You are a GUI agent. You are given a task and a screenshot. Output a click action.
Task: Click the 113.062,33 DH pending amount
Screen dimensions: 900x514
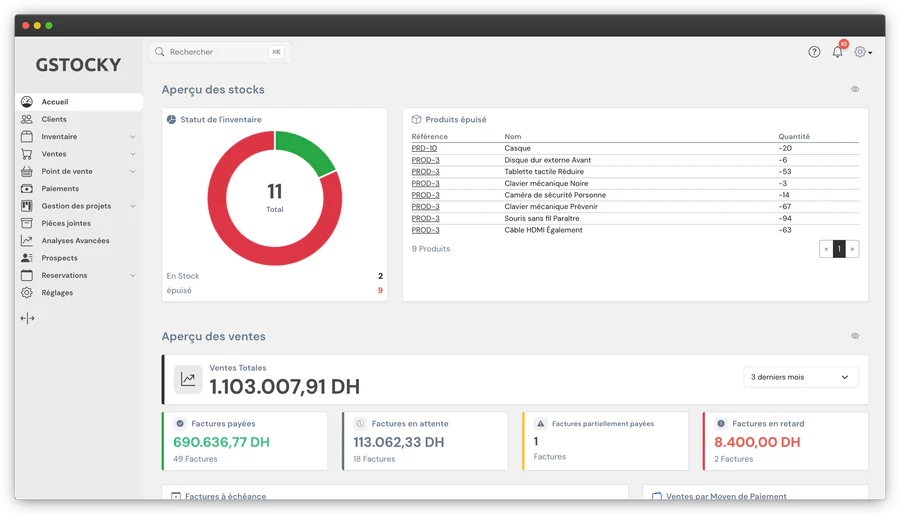pos(399,442)
